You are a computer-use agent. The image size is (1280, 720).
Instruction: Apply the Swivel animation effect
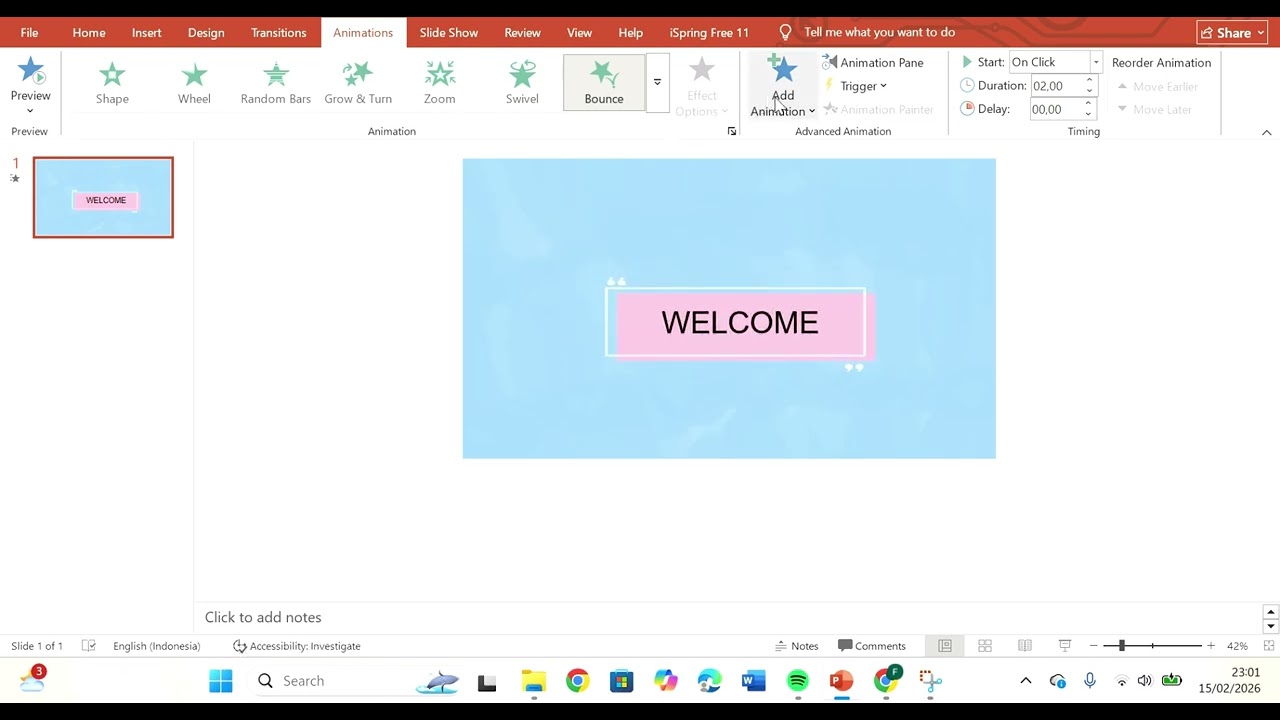coord(522,82)
